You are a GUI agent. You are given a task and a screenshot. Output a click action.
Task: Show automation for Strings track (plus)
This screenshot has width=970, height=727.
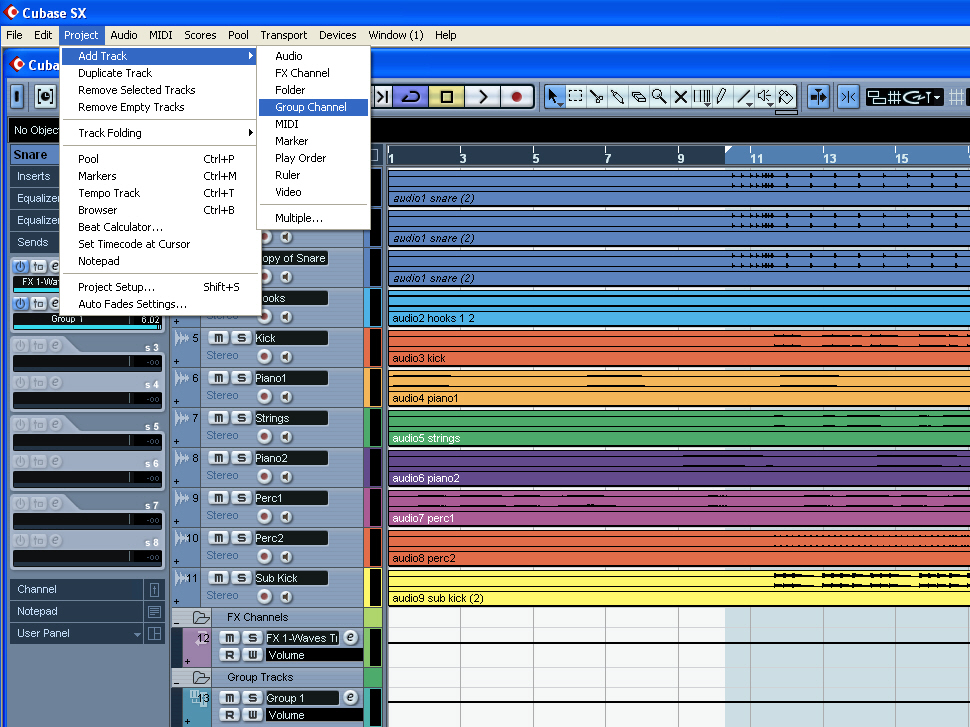coord(177,441)
